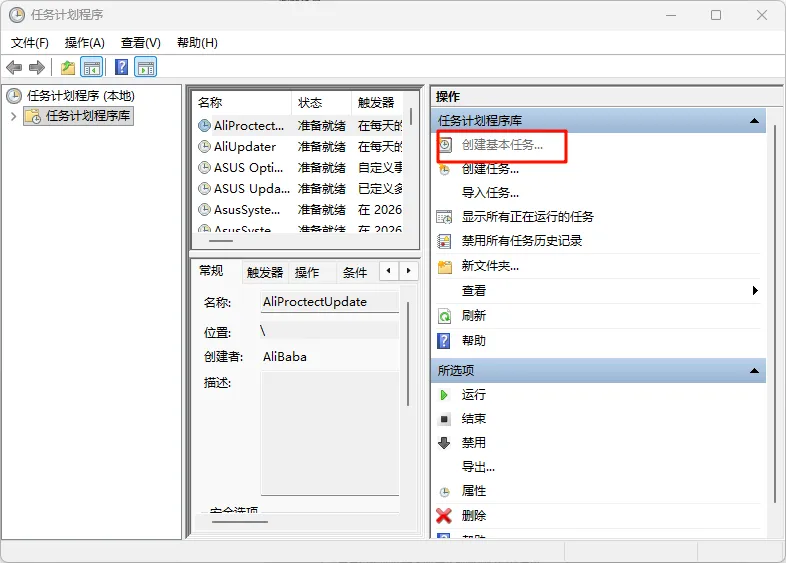
Task: Click the details pane vertical scrollbar
Action: (x=408, y=353)
